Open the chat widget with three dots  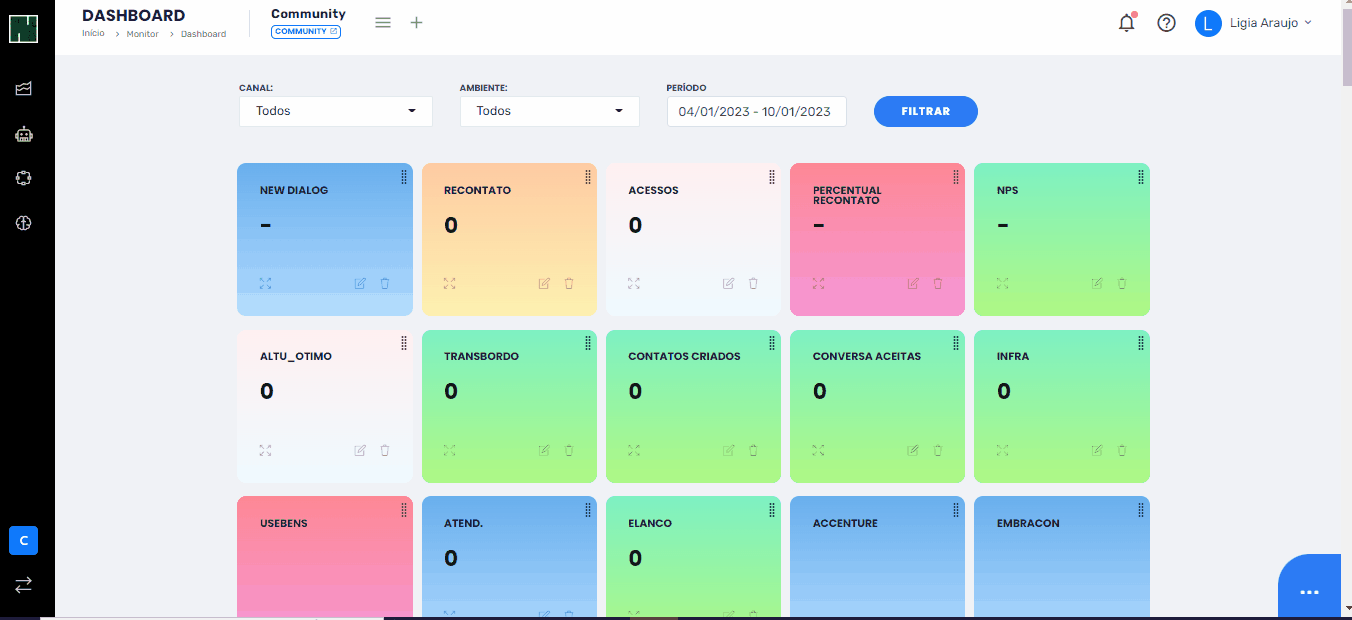(x=1309, y=592)
